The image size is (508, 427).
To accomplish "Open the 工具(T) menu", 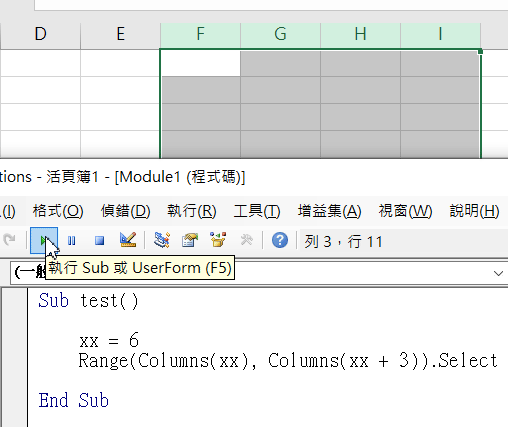I will point(257,211).
